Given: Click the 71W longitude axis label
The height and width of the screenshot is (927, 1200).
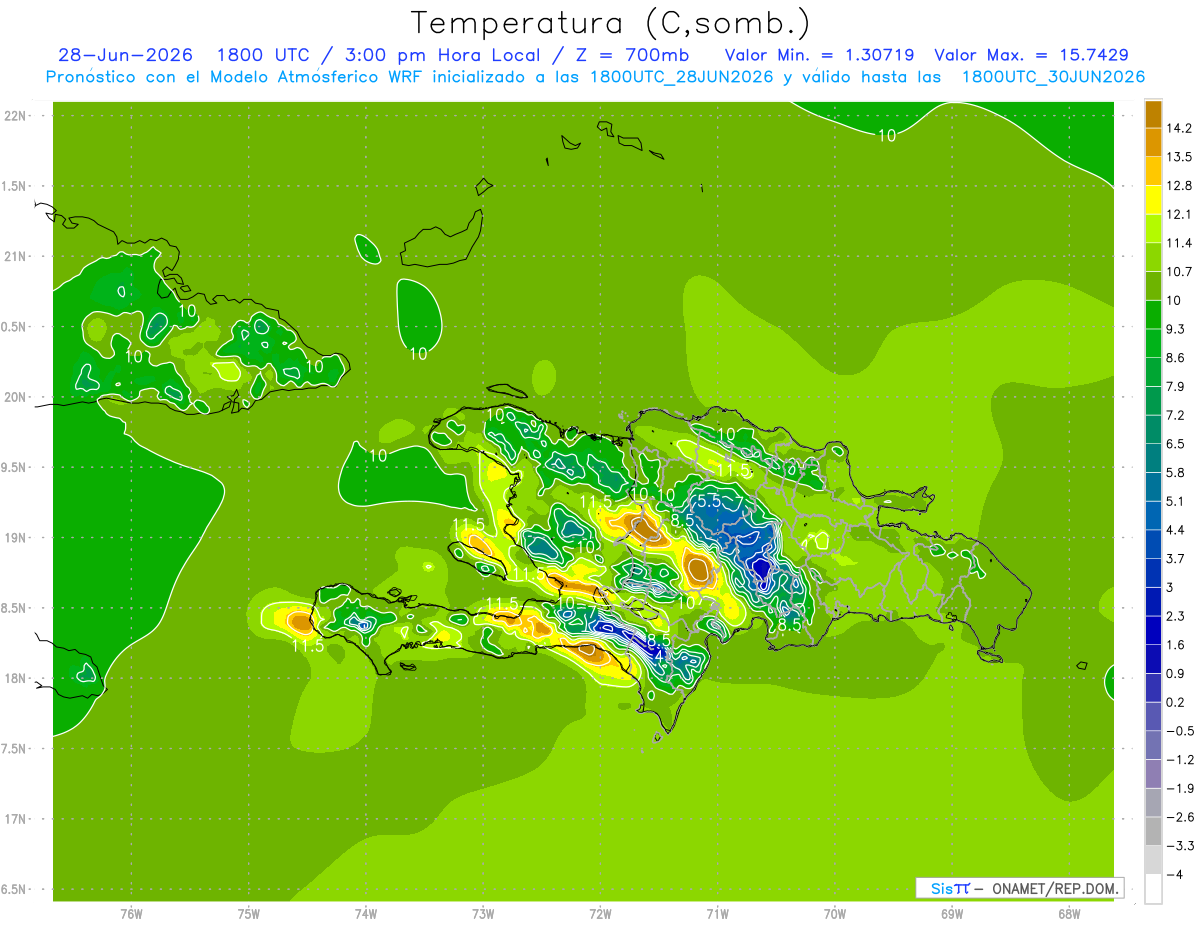Looking at the screenshot, I should (x=717, y=913).
